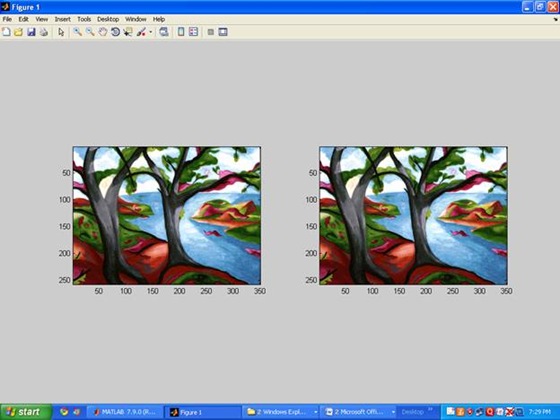Click the Figure 1 title bar icon
This screenshot has width=560, height=420.
click(5, 6)
